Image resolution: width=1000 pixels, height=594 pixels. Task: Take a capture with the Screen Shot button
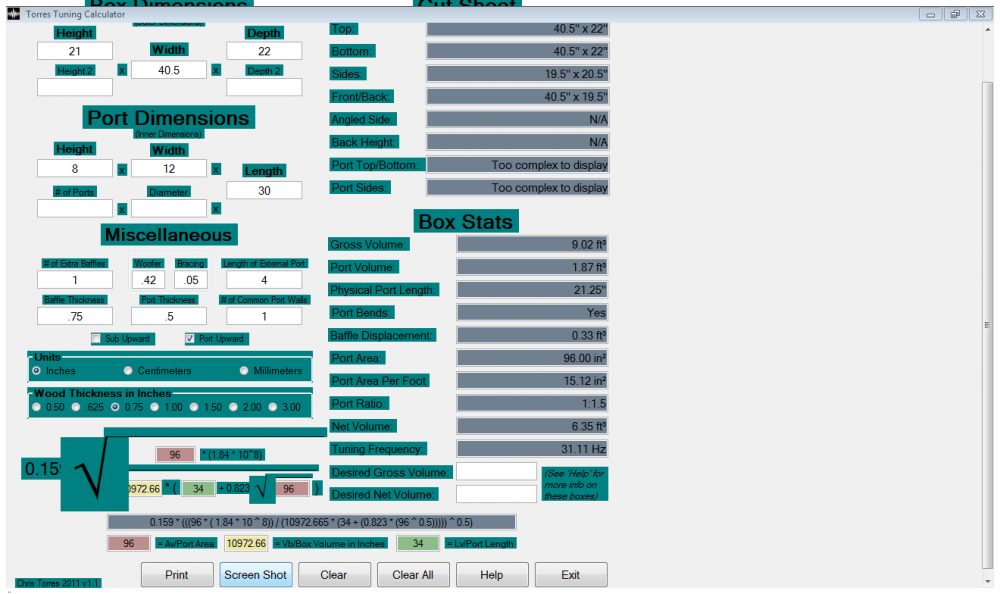tap(255, 575)
